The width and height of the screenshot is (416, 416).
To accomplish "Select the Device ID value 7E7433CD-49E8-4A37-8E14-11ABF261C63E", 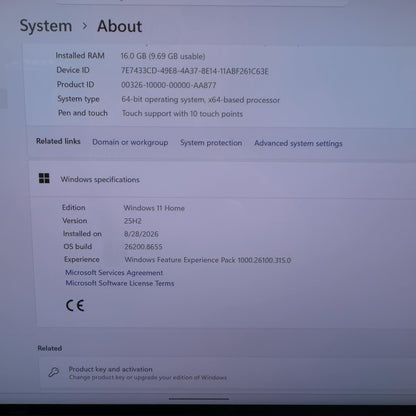I will pos(195,71).
